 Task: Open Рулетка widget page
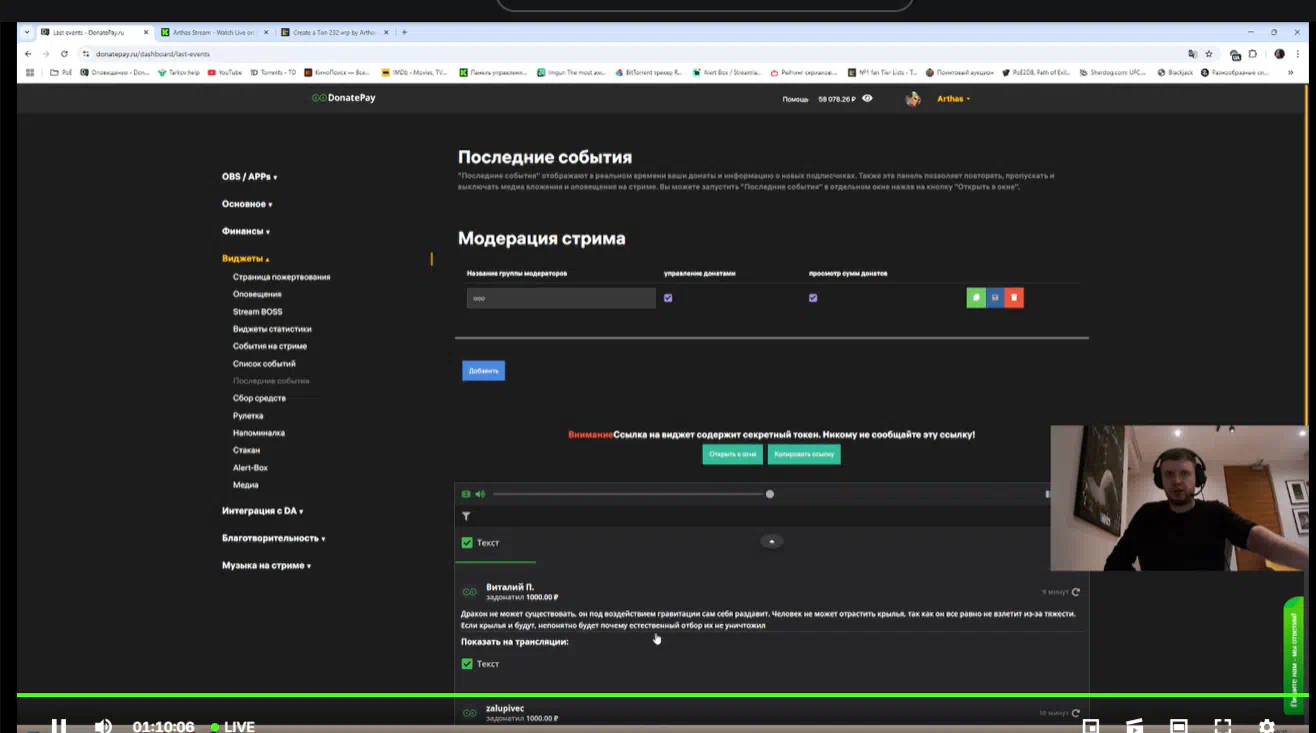click(248, 416)
